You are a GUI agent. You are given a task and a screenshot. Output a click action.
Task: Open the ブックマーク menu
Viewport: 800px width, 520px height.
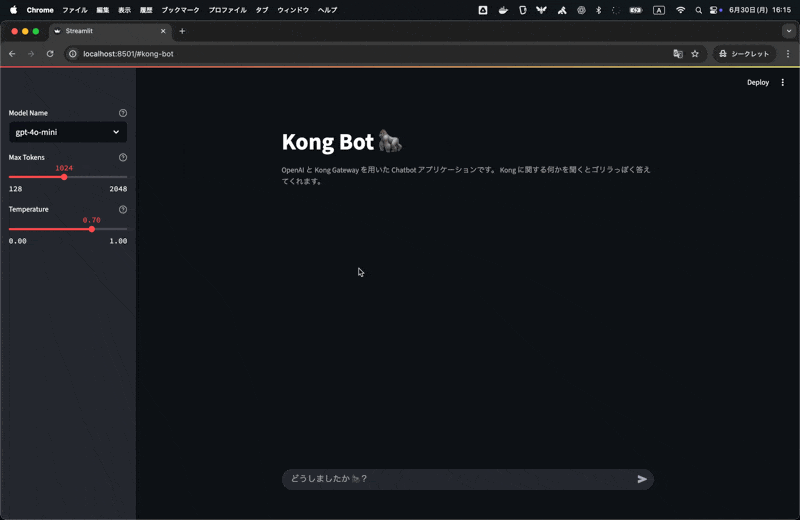[x=180, y=10]
